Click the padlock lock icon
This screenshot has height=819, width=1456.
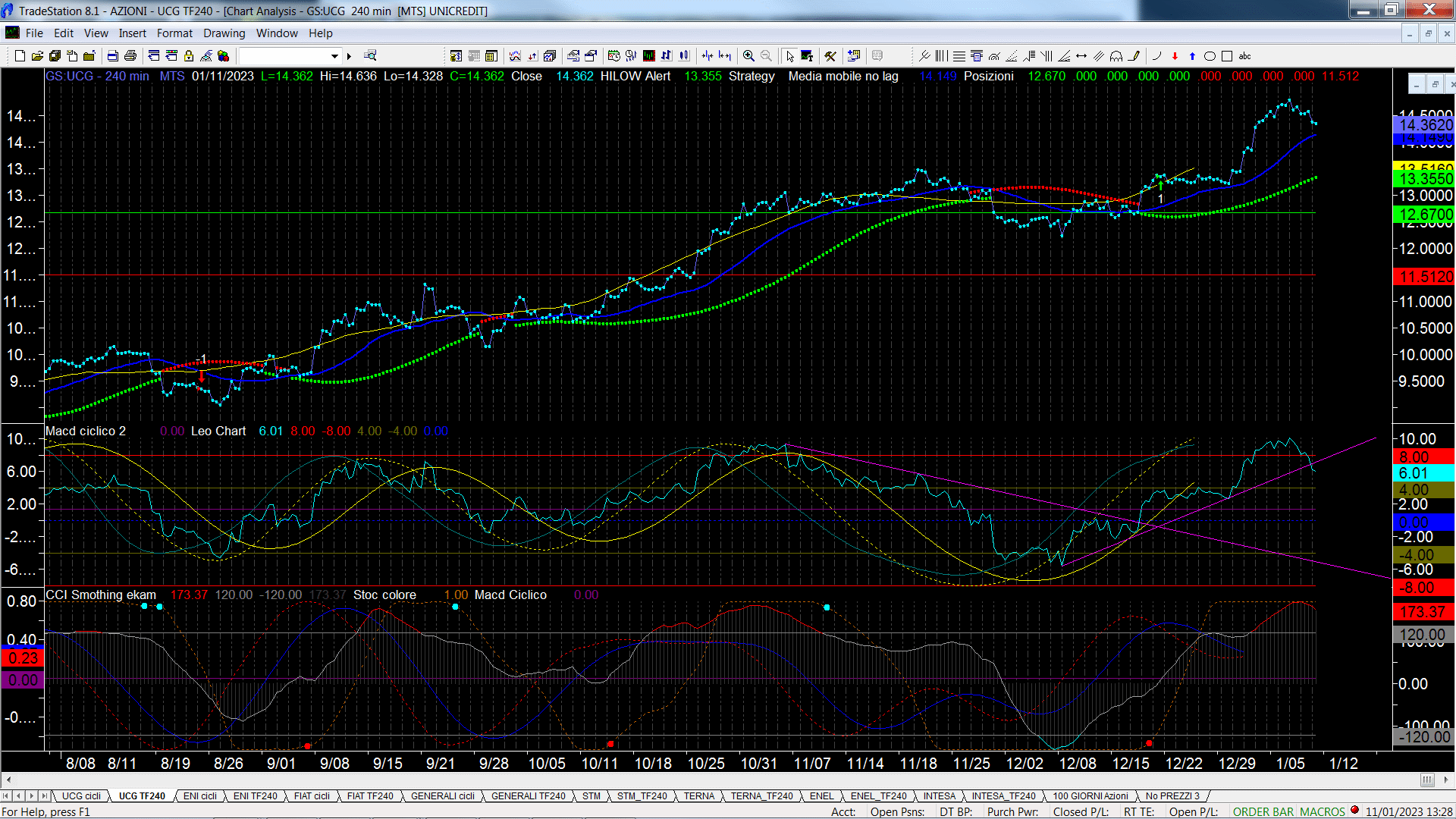click(x=189, y=55)
